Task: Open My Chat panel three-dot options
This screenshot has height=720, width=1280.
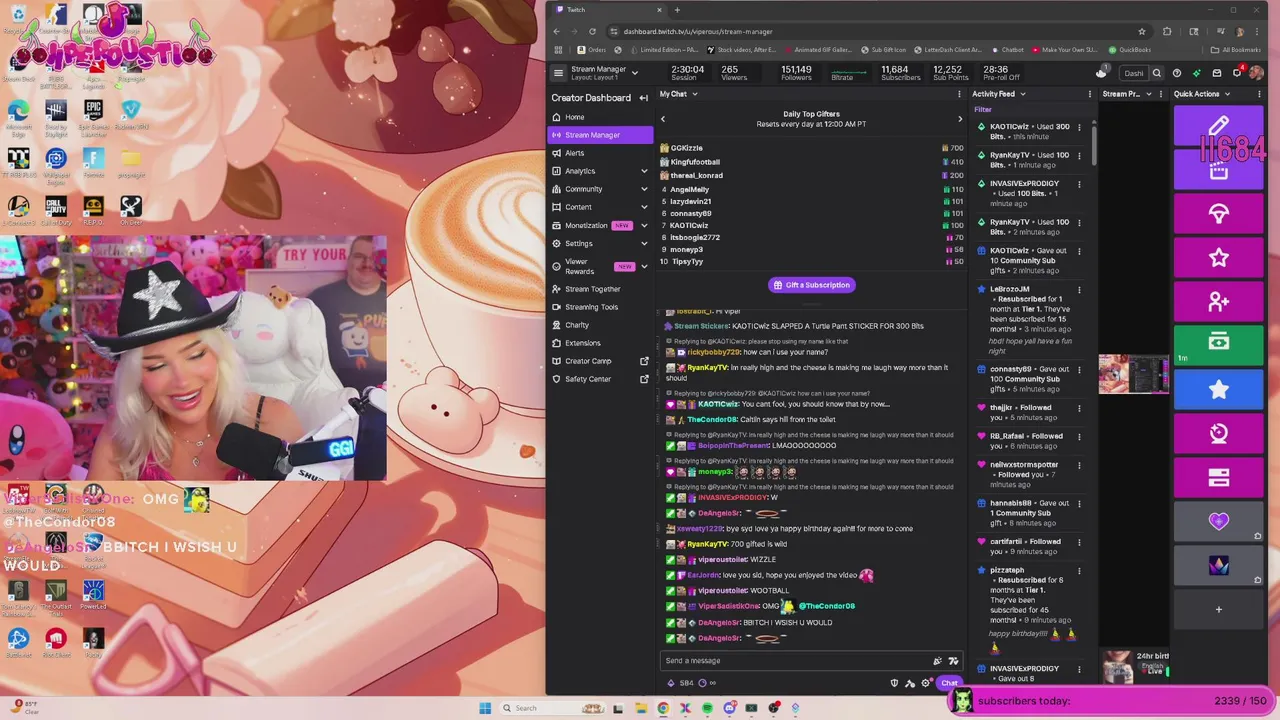Action: (x=959, y=94)
